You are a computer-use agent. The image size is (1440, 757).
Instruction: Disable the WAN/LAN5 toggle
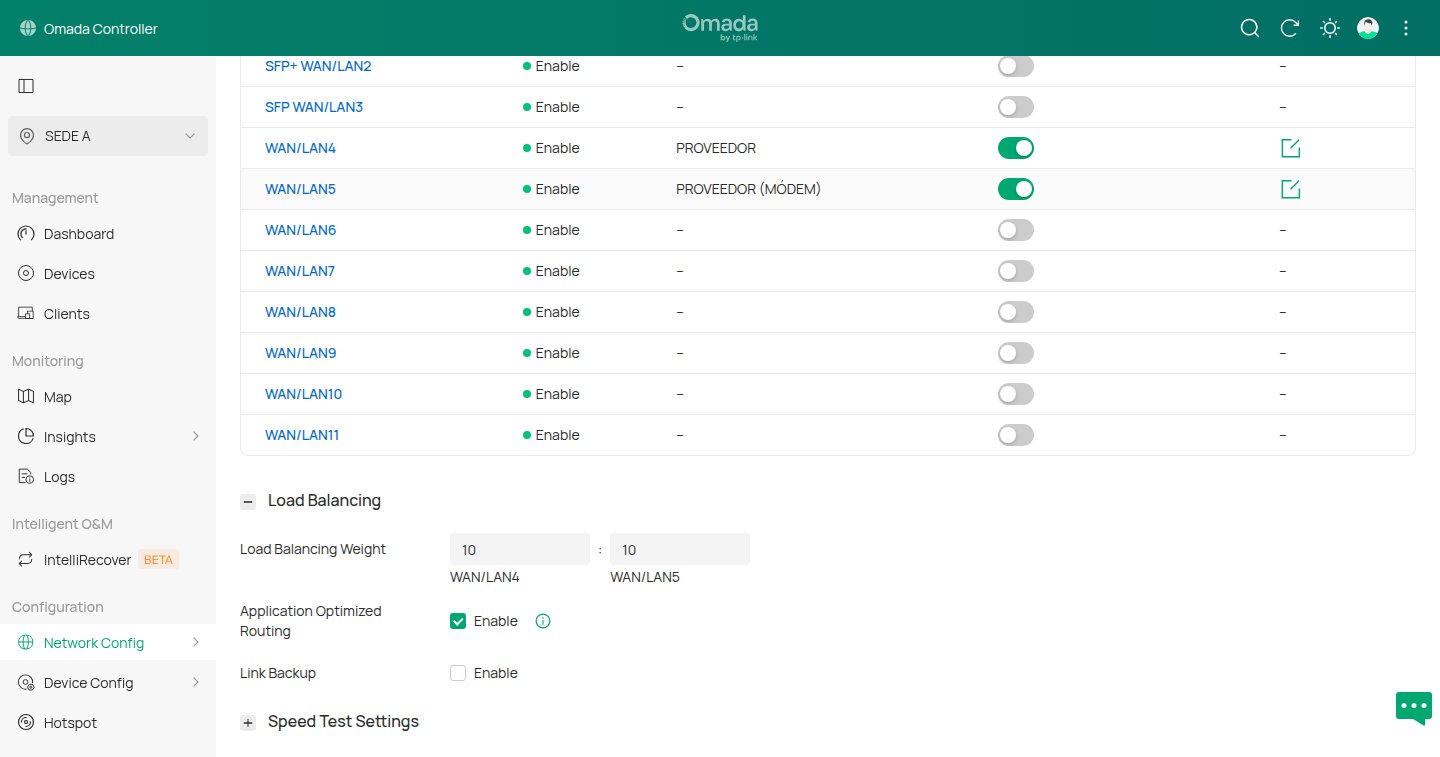[x=1016, y=189]
